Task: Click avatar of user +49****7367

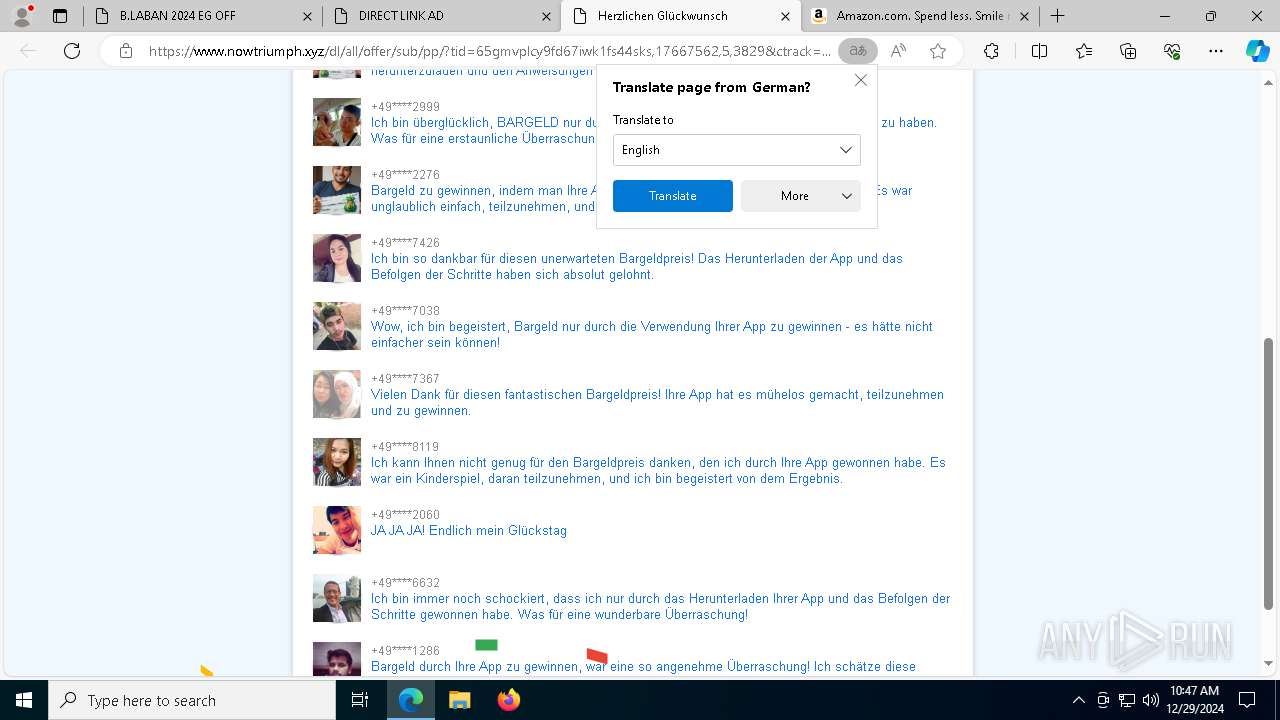Action: (x=337, y=394)
